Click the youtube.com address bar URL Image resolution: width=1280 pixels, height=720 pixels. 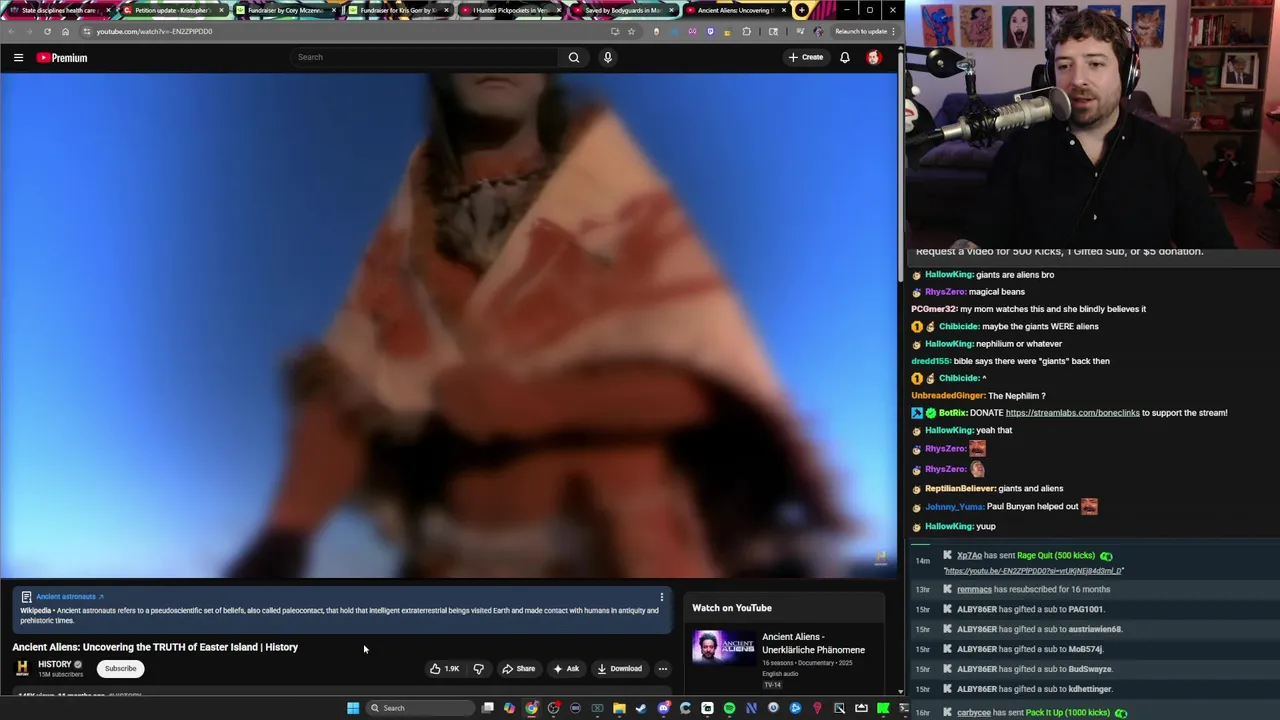154,31
